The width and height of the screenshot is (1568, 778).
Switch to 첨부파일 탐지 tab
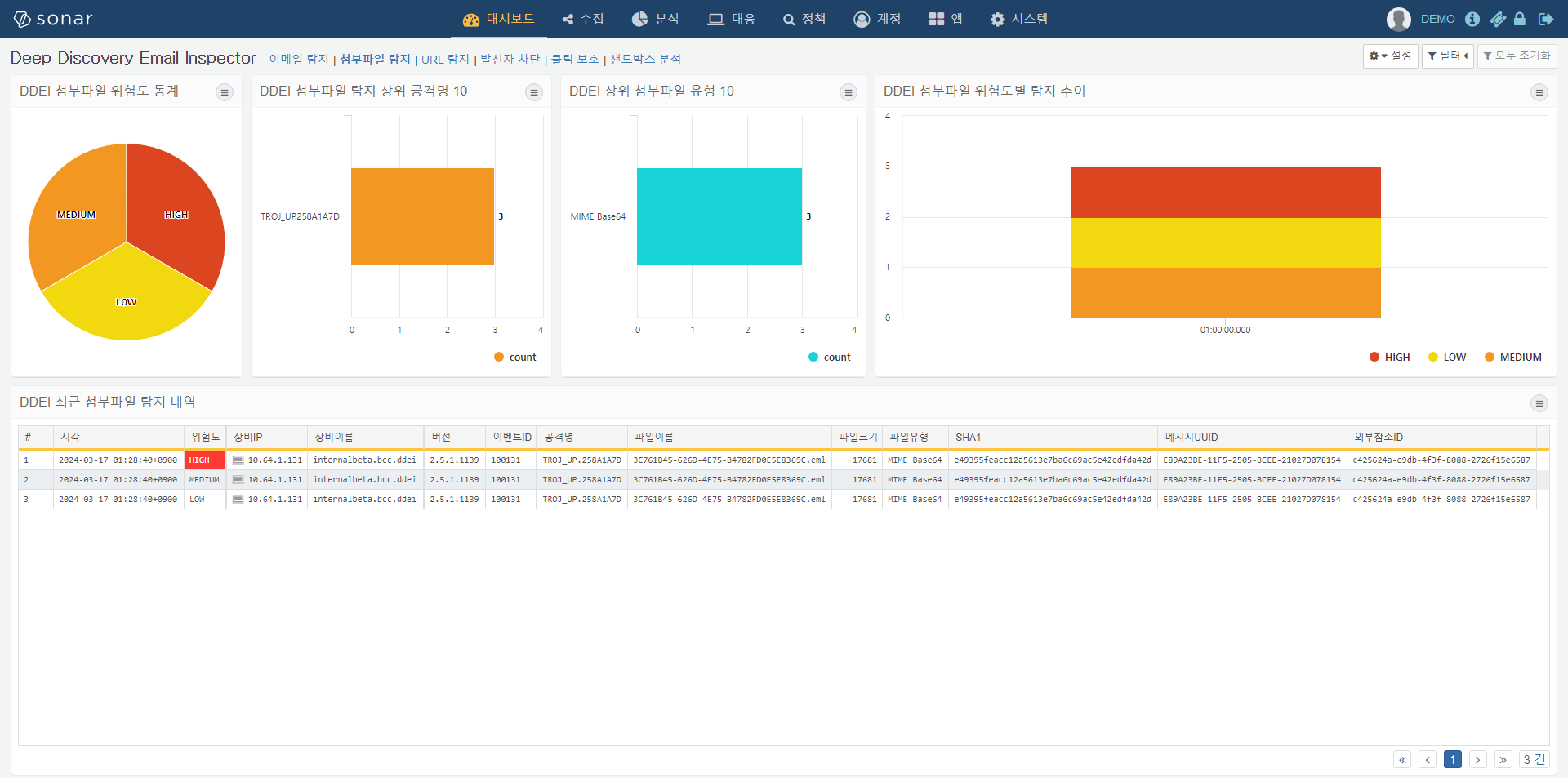click(375, 59)
